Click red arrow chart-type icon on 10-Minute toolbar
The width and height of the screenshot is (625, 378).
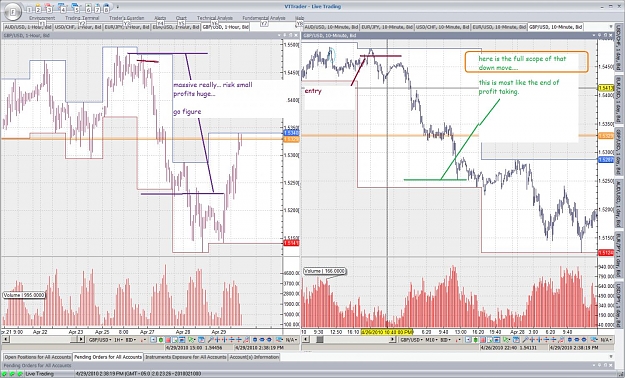(x=458, y=340)
